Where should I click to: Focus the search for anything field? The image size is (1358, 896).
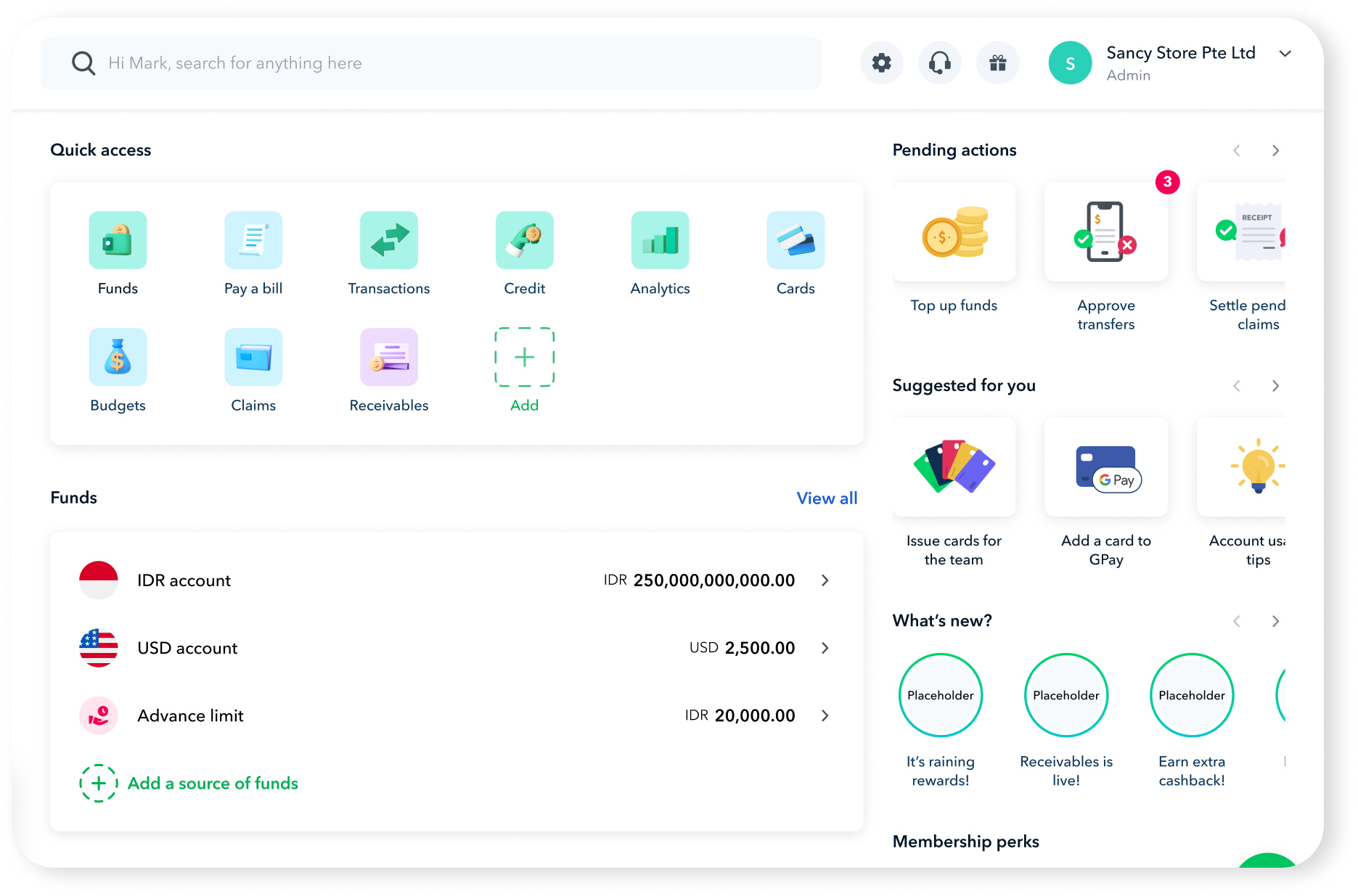pyautogui.click(x=431, y=63)
